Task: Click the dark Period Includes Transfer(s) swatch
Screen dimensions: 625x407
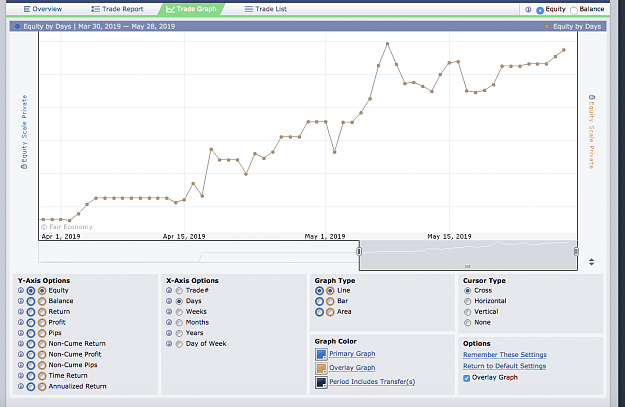Action: coord(321,382)
